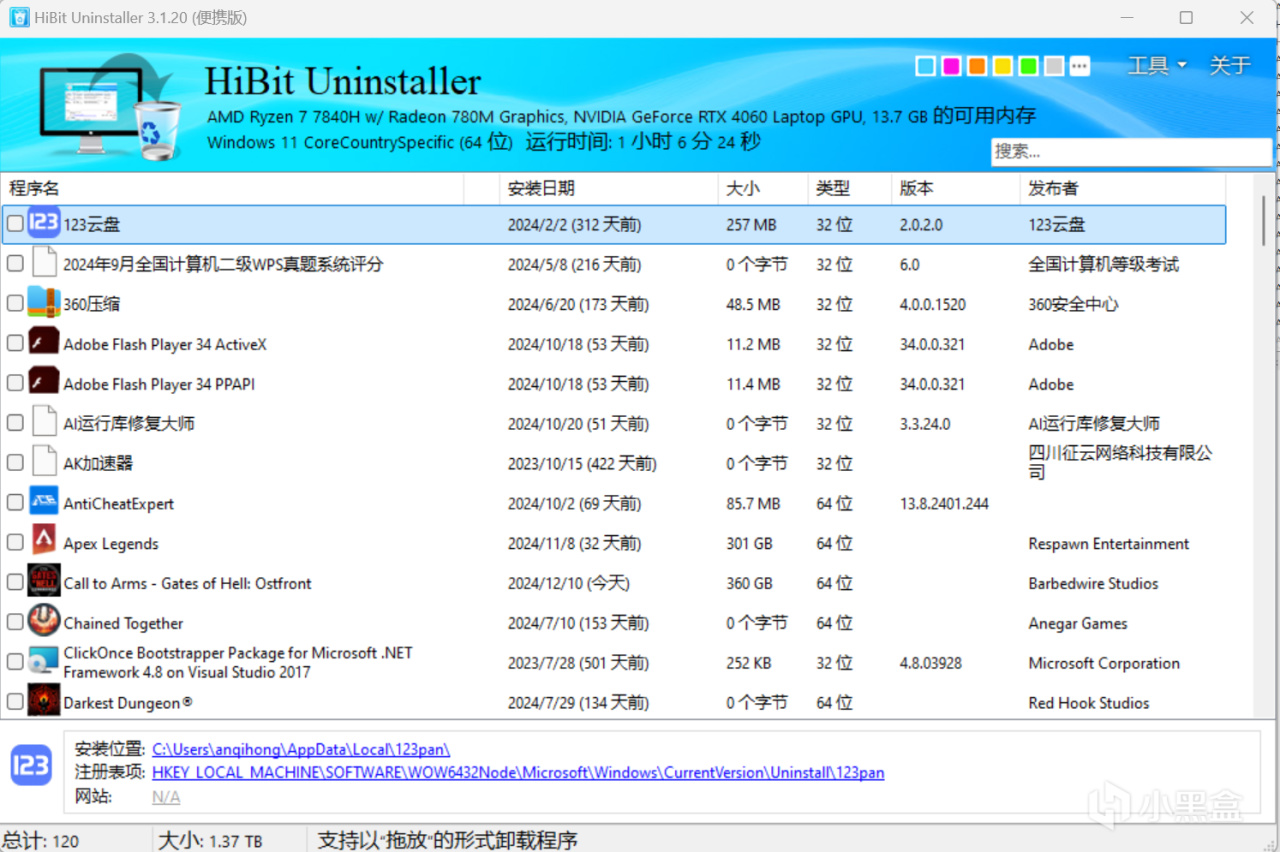
Task: Choose the gray theme color swatch
Action: click(1054, 66)
